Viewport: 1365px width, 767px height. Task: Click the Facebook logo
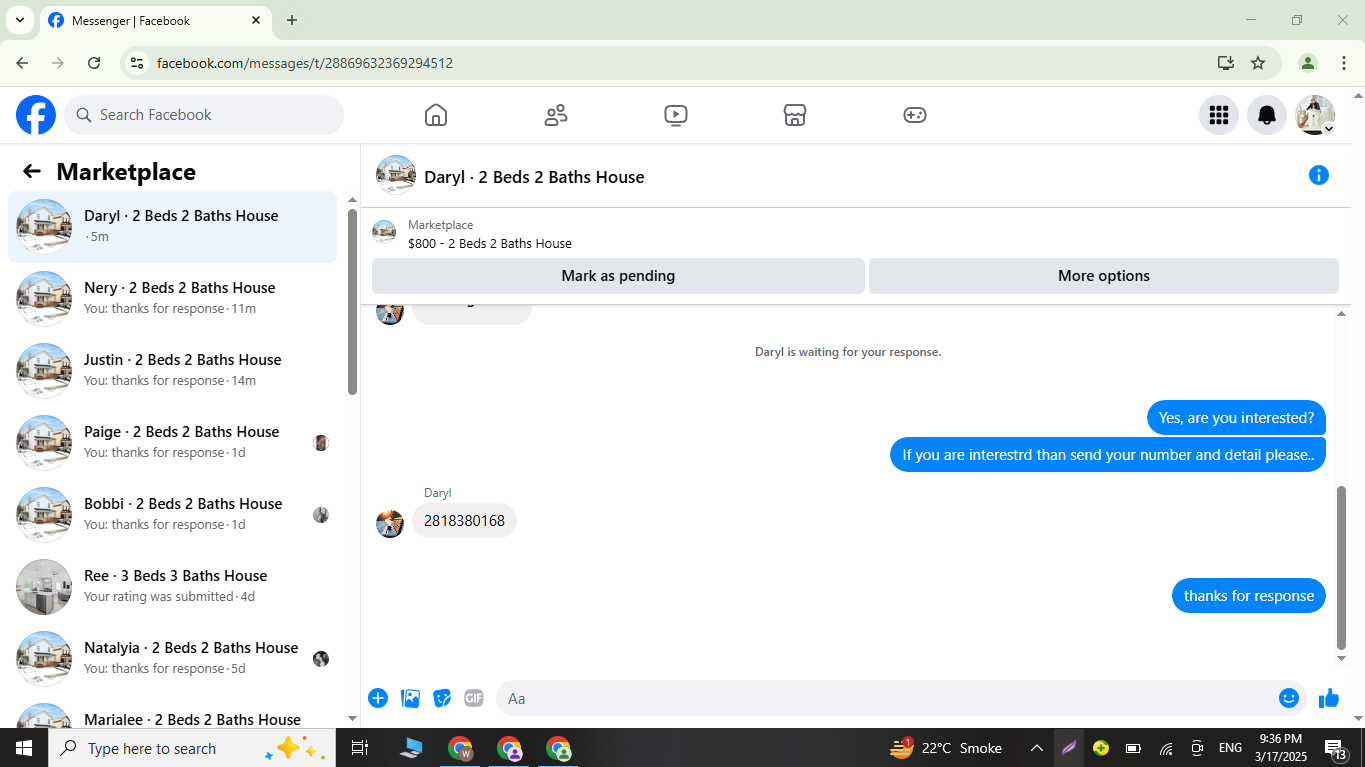[x=36, y=115]
